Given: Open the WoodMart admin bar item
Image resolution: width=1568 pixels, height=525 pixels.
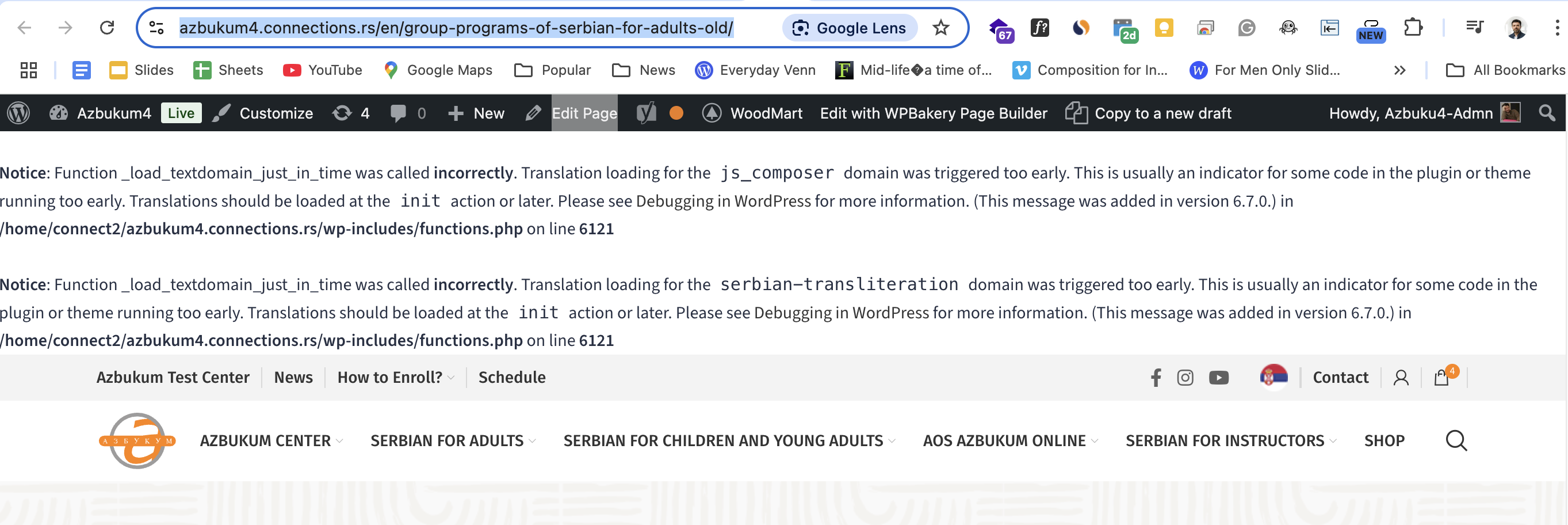Looking at the screenshot, I should [752, 113].
